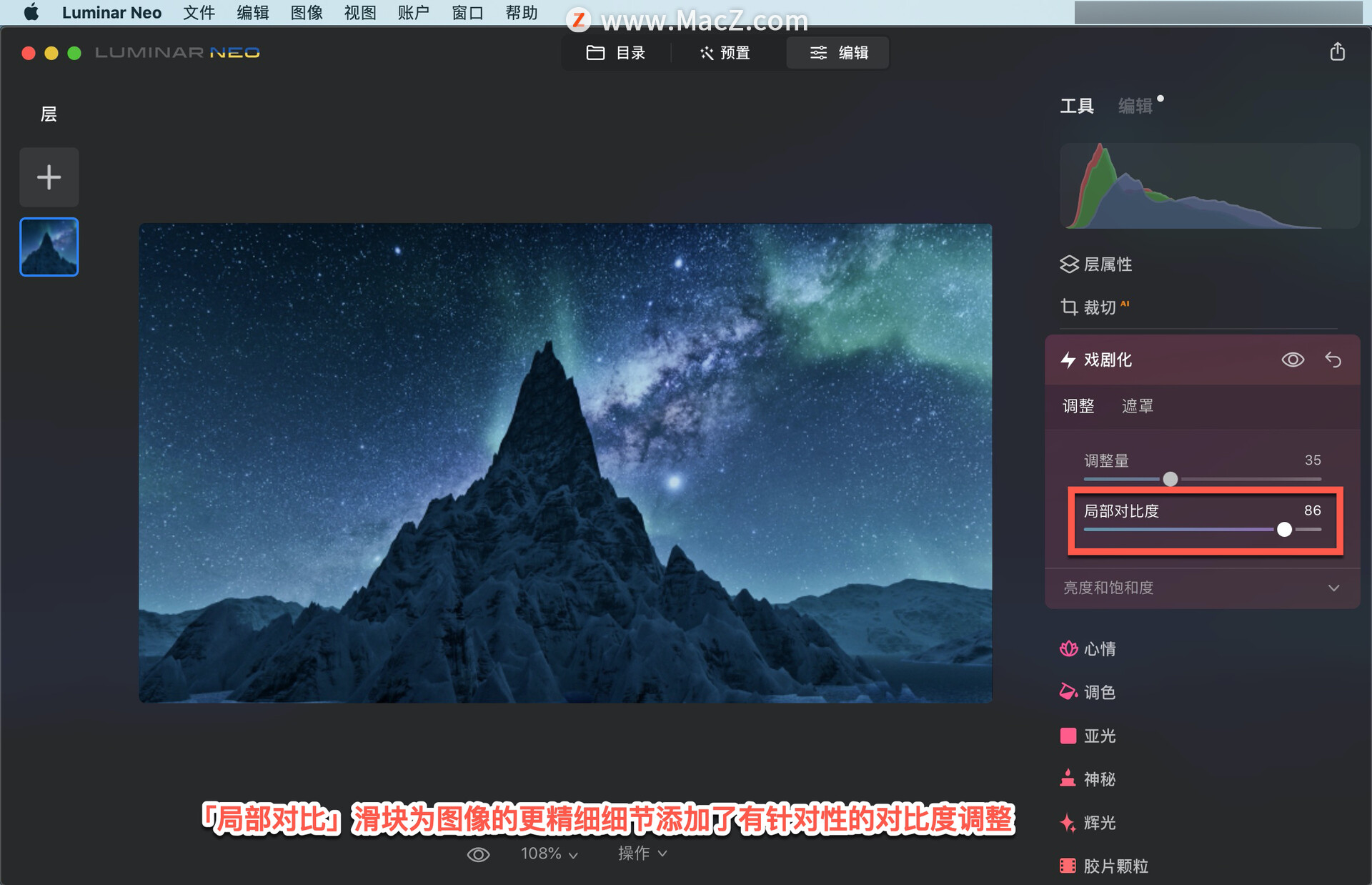Click the Add Layer (+) button

point(48,177)
